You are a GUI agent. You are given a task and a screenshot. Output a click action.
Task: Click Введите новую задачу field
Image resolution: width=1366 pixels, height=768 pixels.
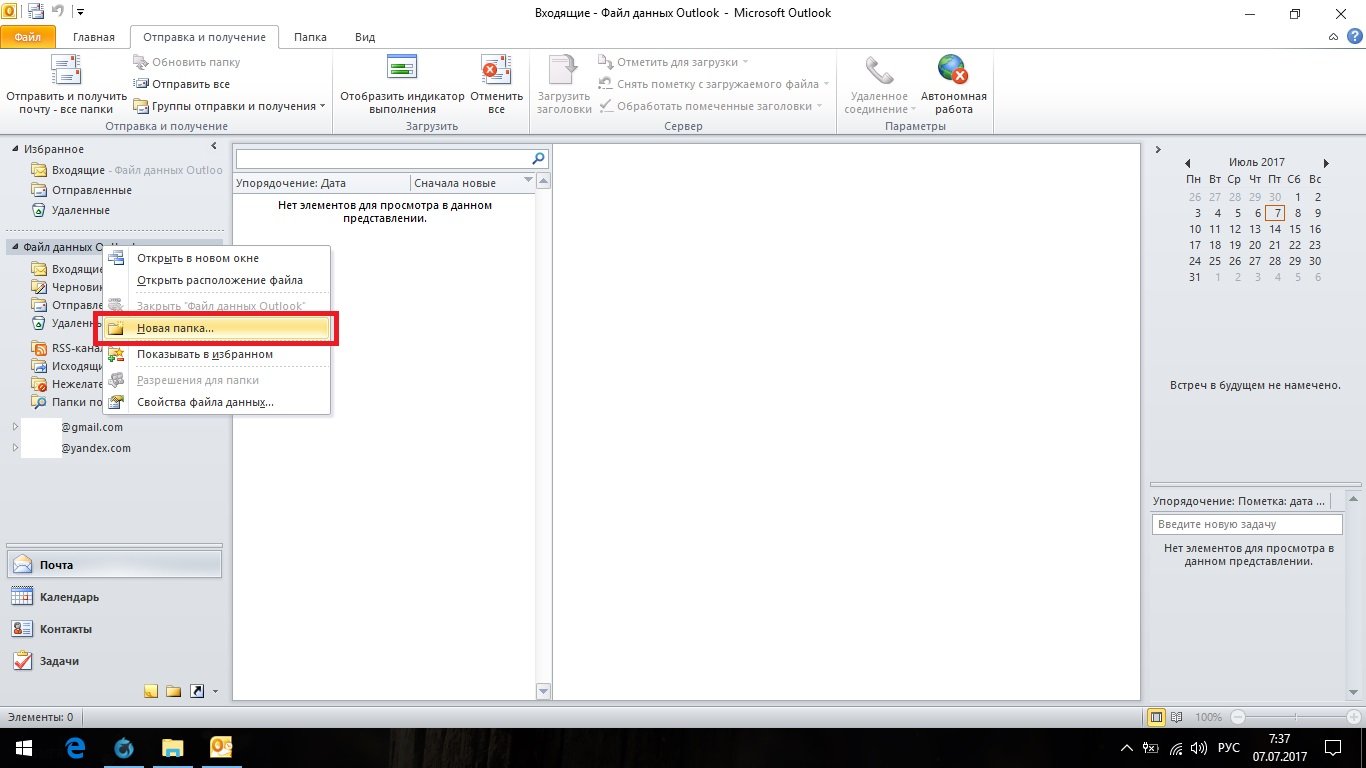point(1247,524)
